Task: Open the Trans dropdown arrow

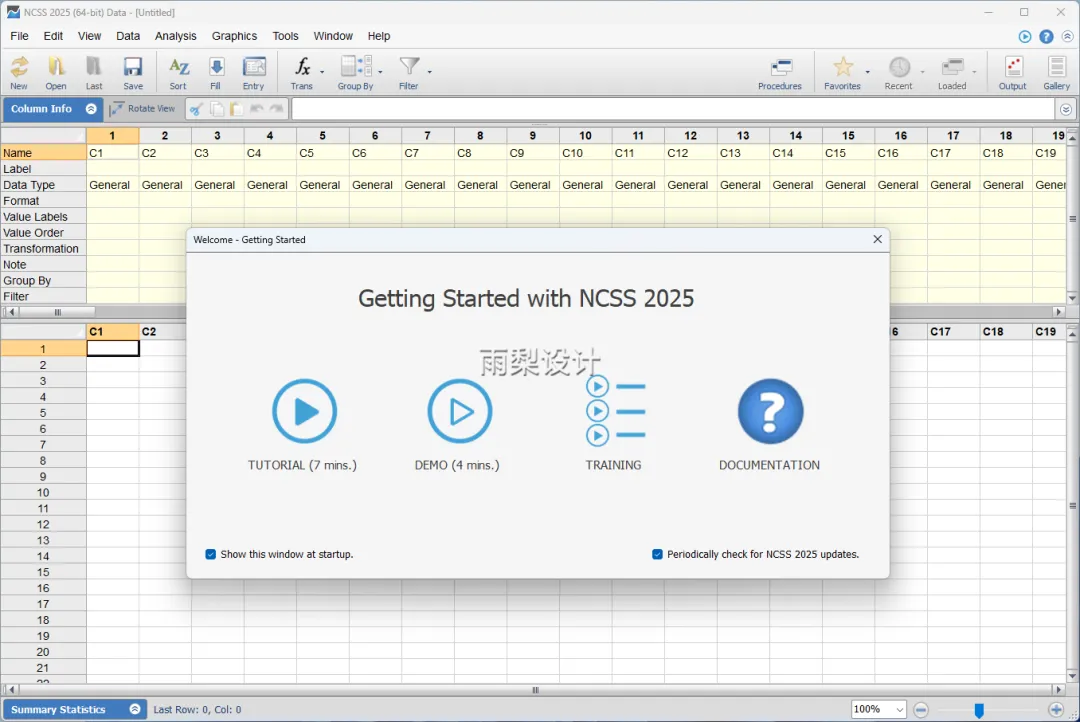Action: pos(322,72)
